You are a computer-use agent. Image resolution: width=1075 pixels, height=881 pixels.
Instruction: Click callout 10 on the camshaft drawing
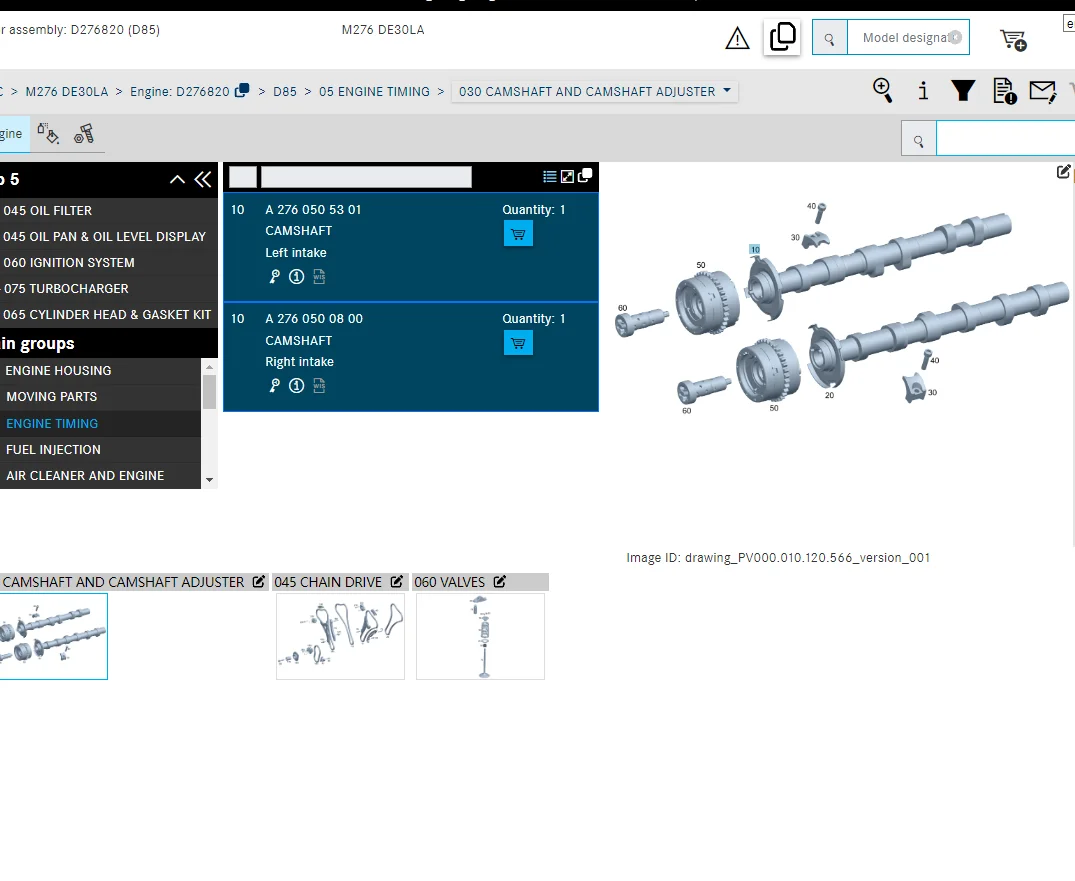coord(755,250)
